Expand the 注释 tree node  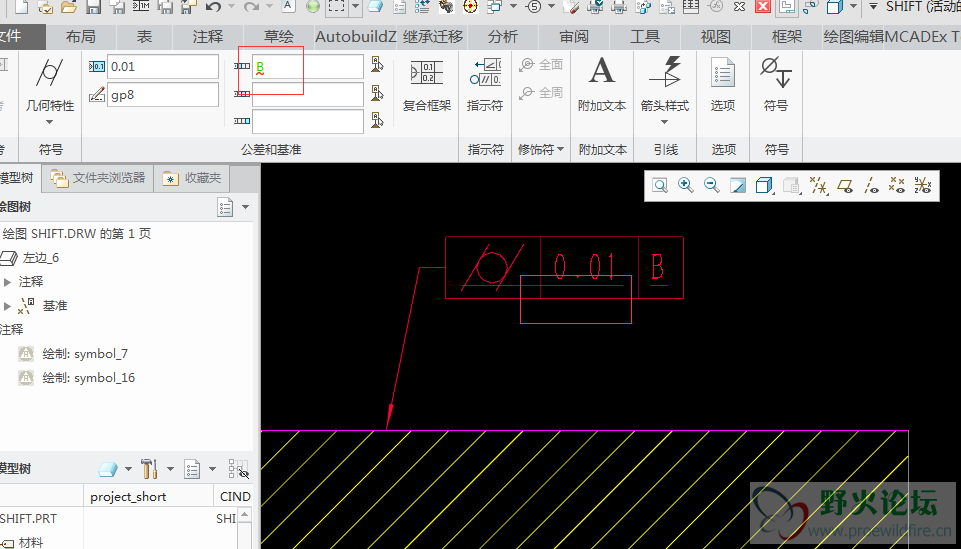(8, 282)
